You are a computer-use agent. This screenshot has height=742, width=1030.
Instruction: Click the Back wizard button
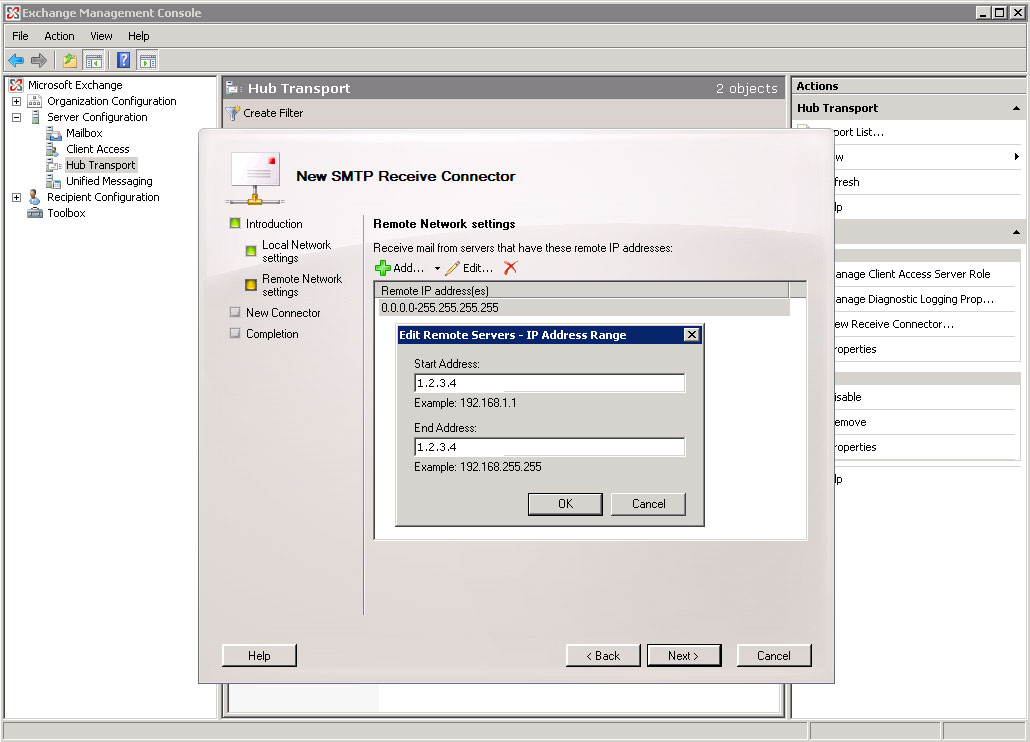603,655
